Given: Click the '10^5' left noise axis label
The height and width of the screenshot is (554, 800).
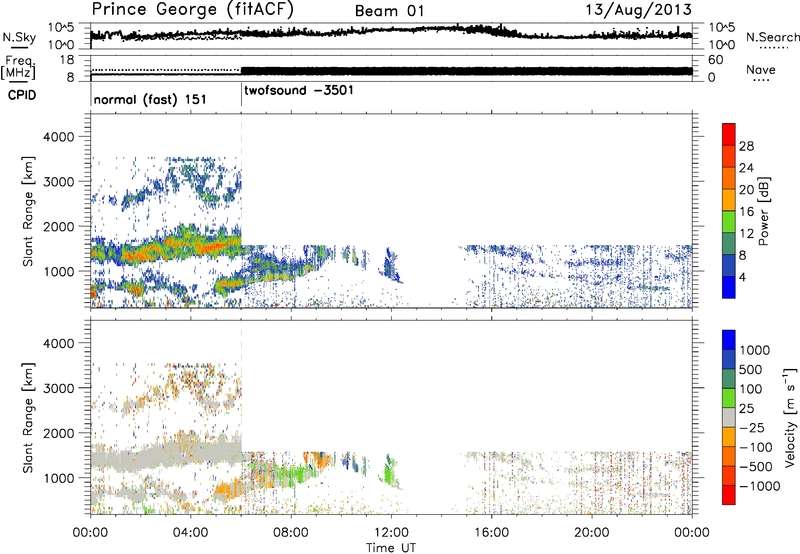Looking at the screenshot, I should (x=61, y=28).
